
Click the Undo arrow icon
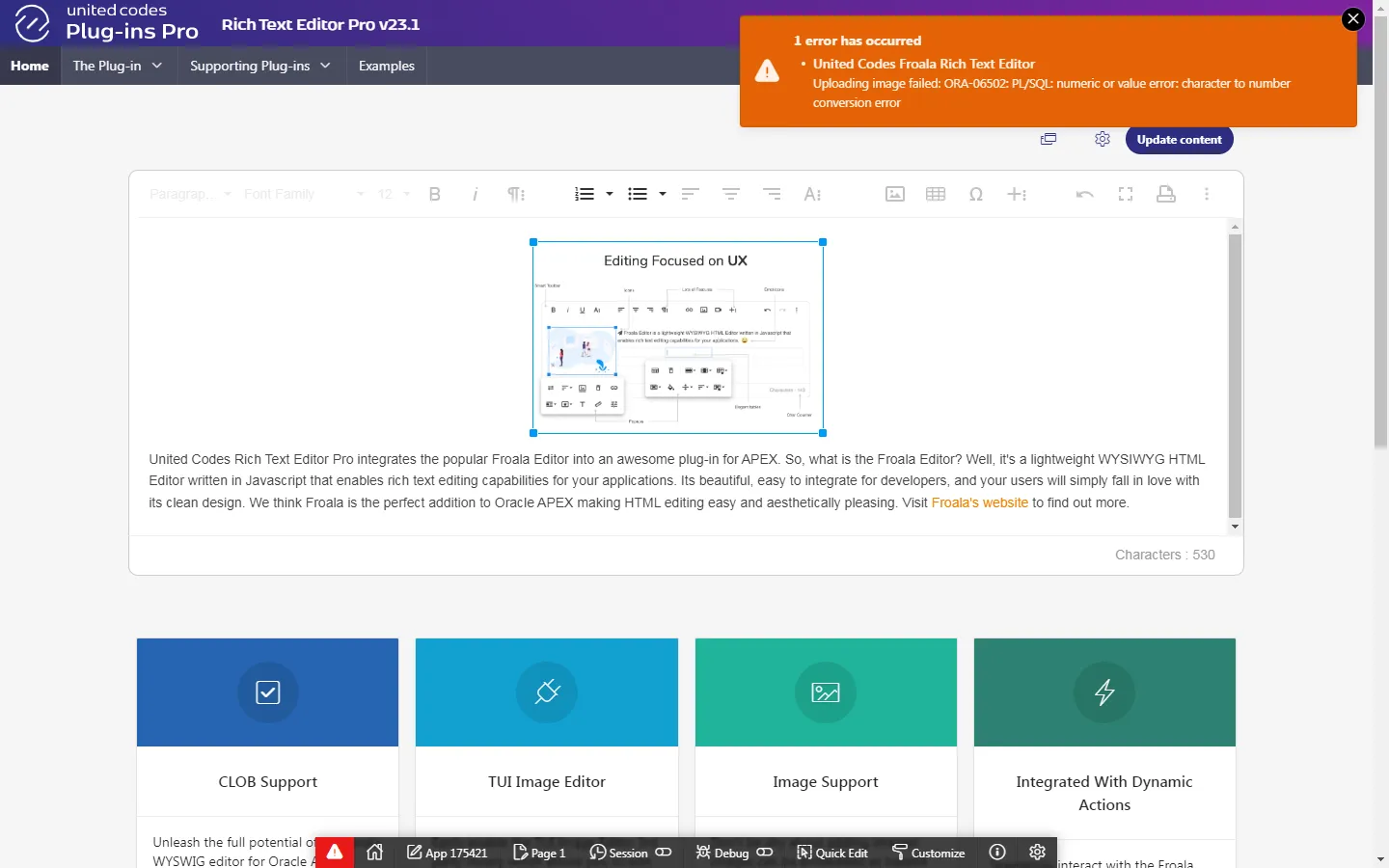[x=1084, y=194]
